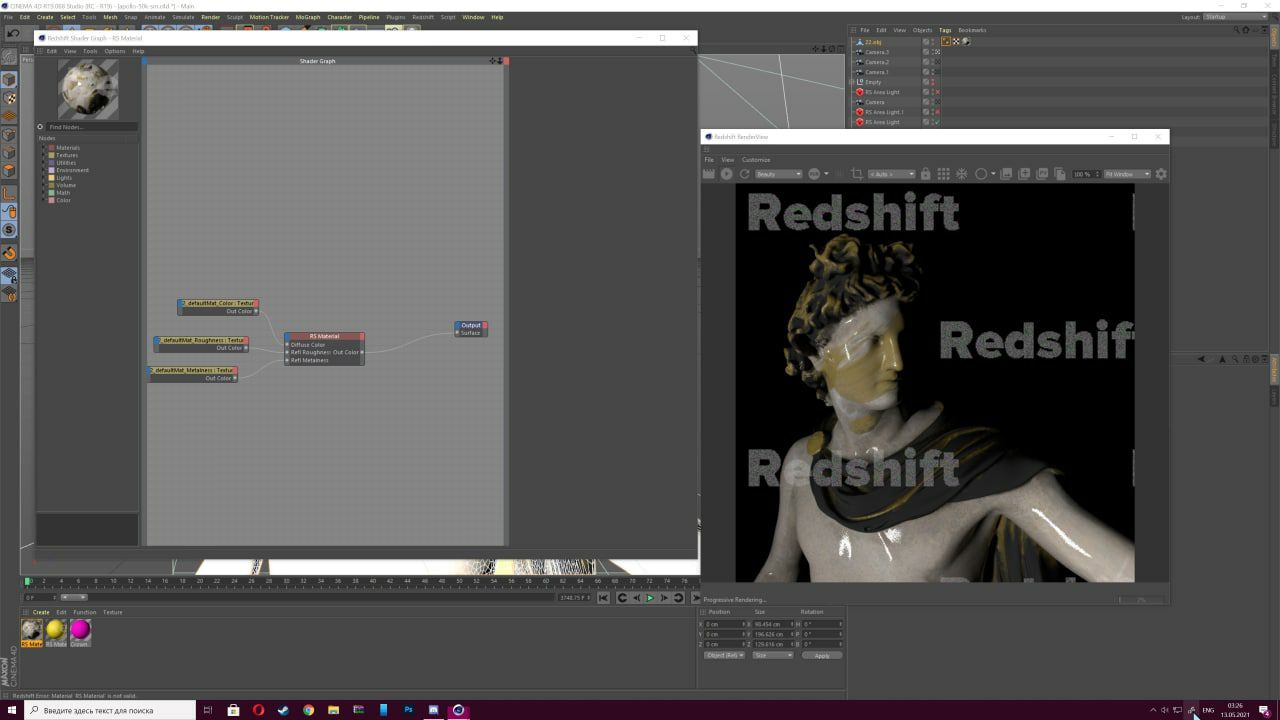Start IPR render in Redshift RenderView
Image resolution: width=1280 pixels, height=720 pixels.
727,174
